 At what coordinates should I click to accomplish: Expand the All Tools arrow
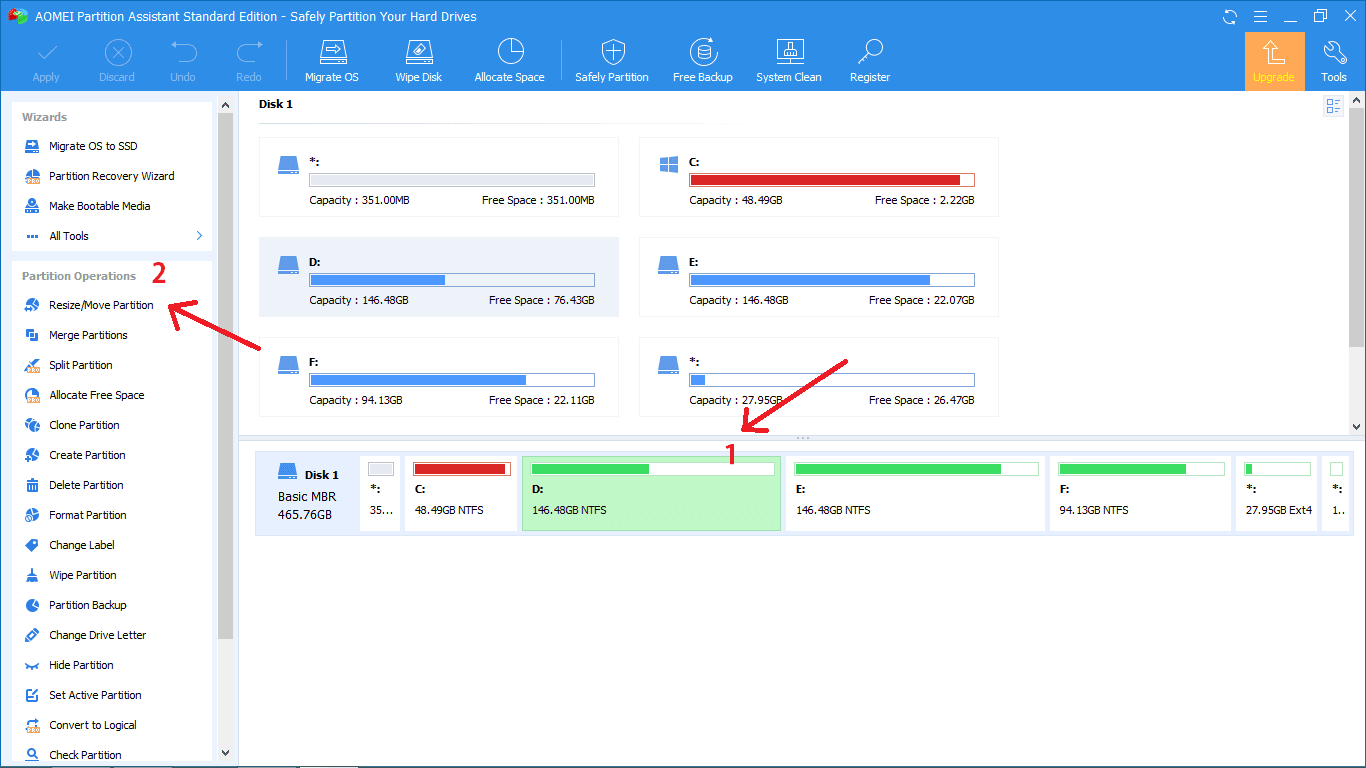pyautogui.click(x=199, y=236)
